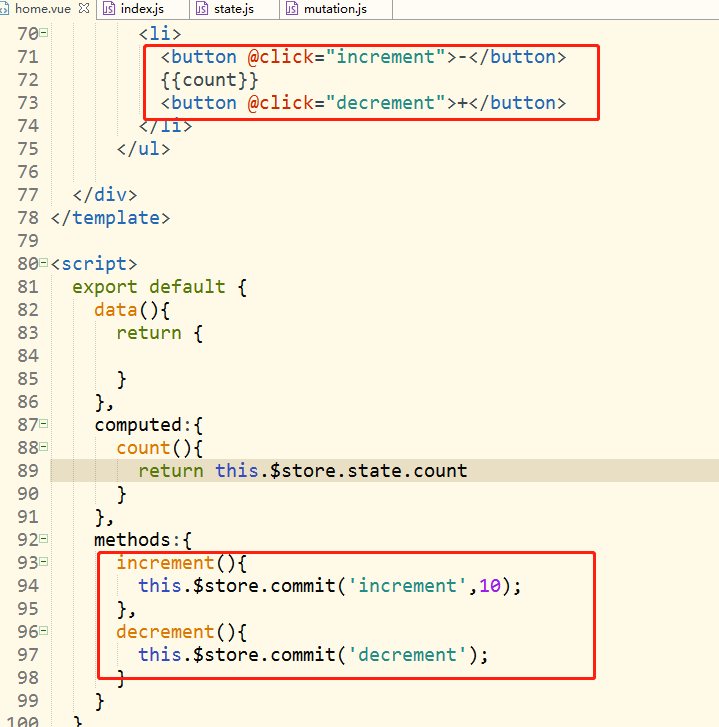719x727 pixels.
Task: Collapse the li block at line 70
Action: tap(44, 32)
